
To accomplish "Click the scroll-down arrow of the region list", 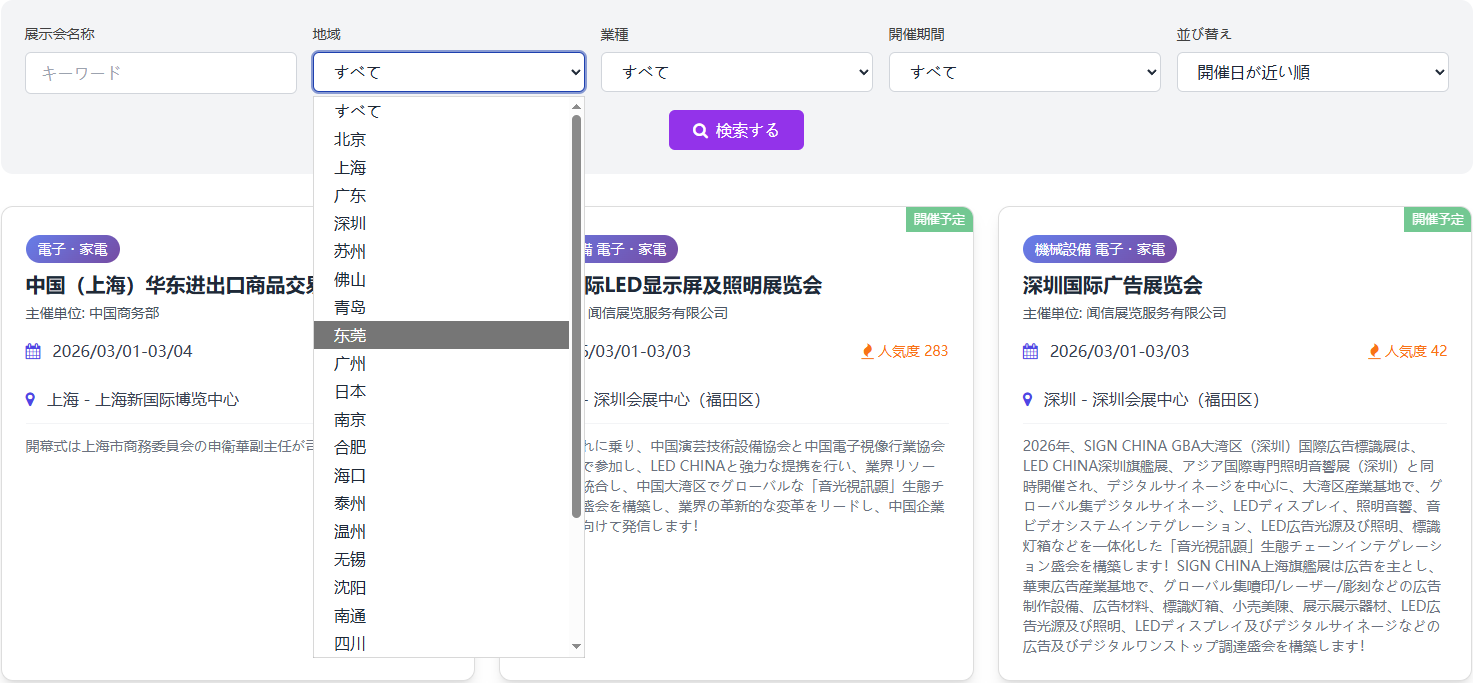I will coord(576,647).
